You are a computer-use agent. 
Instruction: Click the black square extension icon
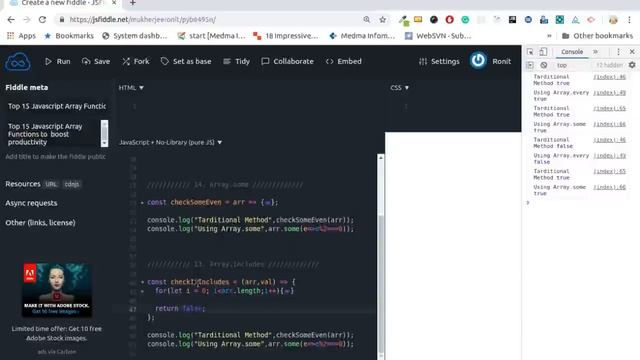(x=512, y=20)
